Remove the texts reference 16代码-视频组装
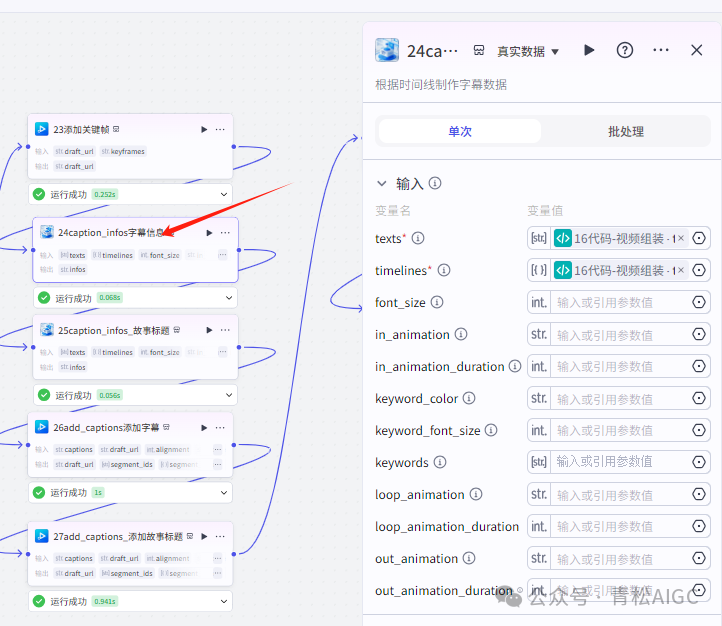Image resolution: width=722 pixels, height=626 pixels. (x=681, y=238)
